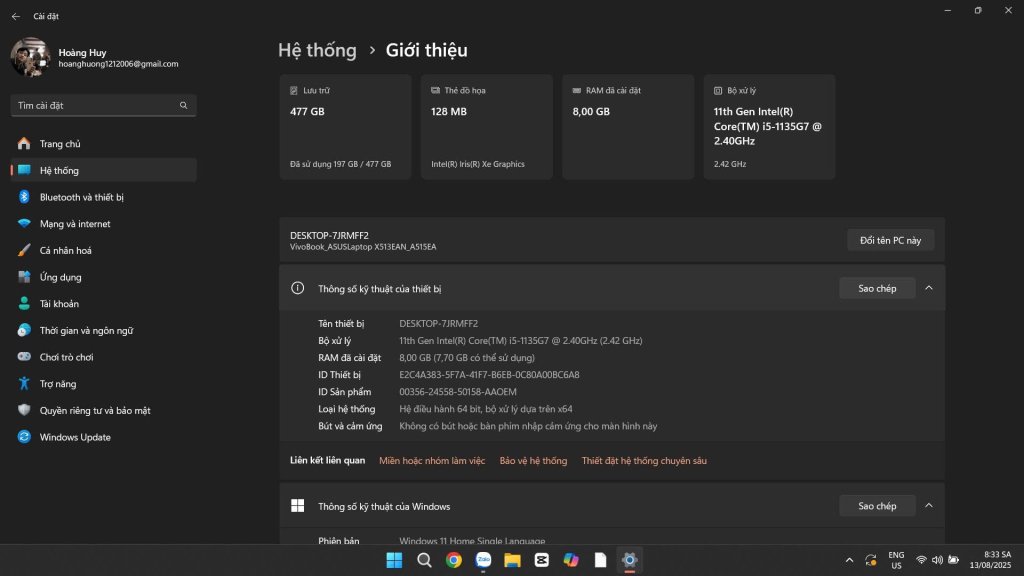Image resolution: width=1024 pixels, height=576 pixels.
Task: Open Cá nhân hoá settings
Action: tap(103, 251)
